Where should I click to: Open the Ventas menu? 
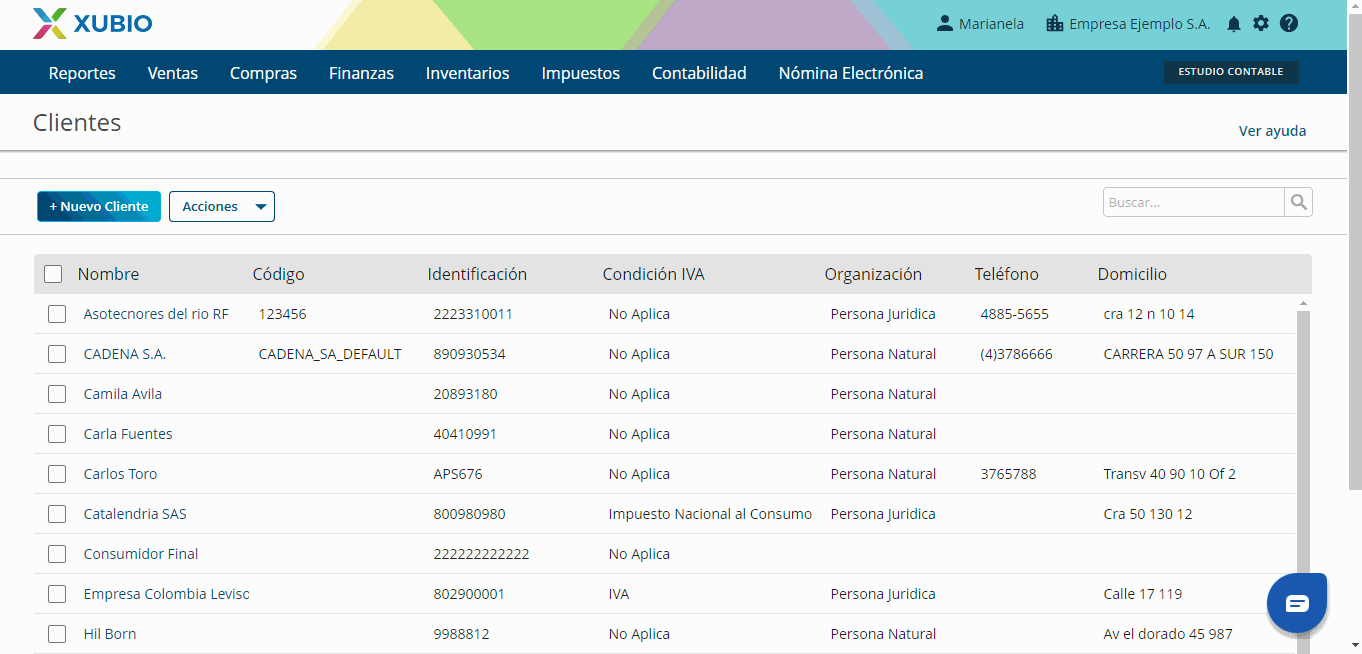coord(173,73)
